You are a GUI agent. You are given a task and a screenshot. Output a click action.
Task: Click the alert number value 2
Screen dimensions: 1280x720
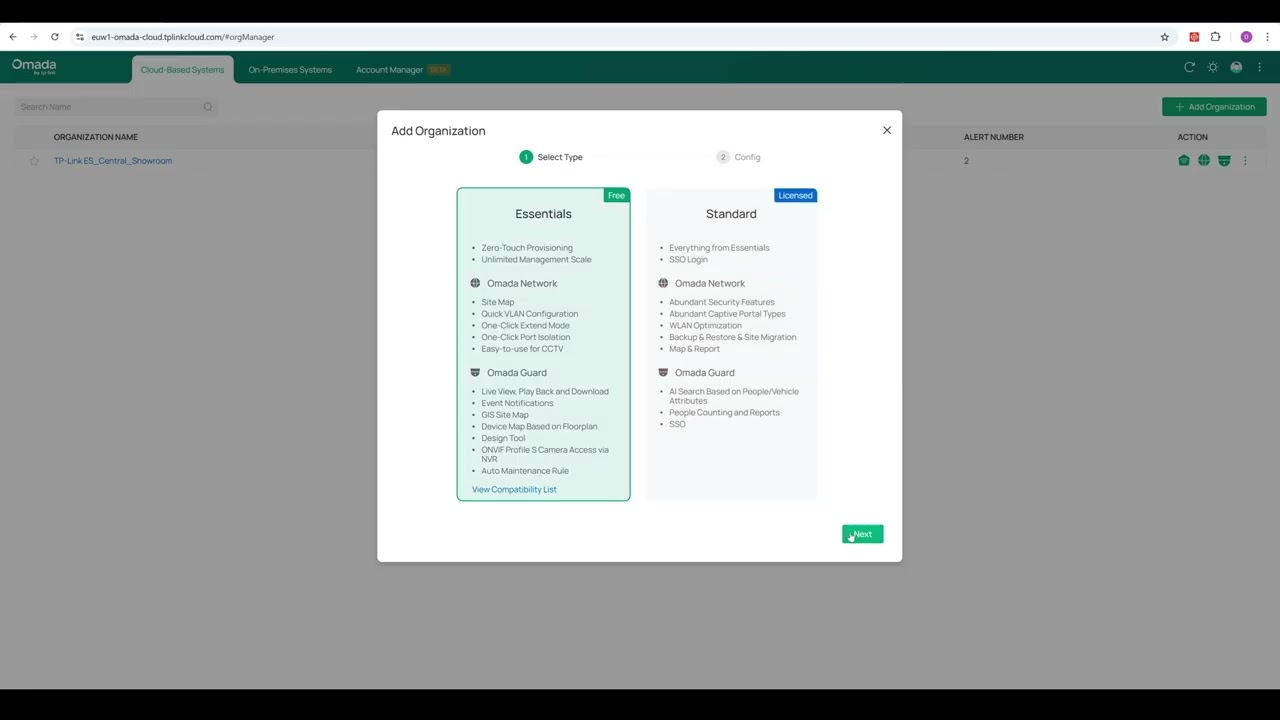tap(966, 161)
